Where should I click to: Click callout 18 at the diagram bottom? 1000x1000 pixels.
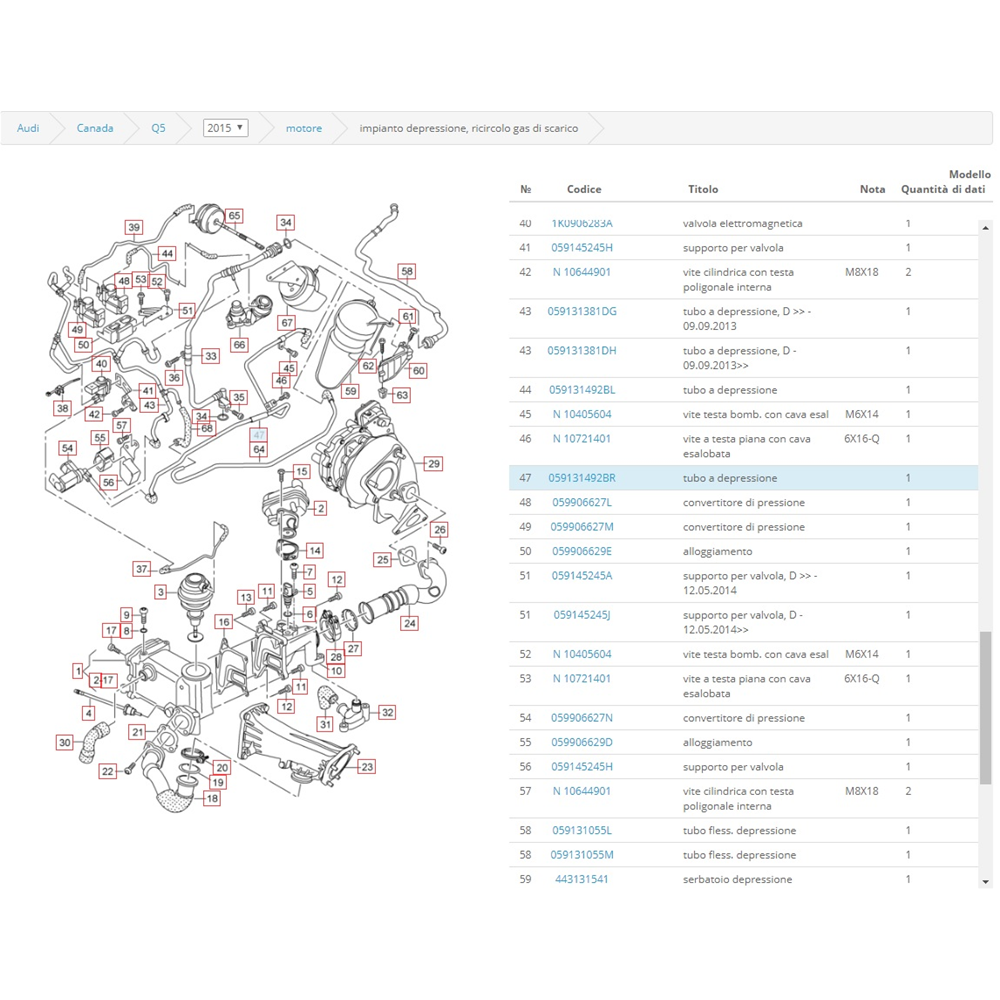coord(212,799)
